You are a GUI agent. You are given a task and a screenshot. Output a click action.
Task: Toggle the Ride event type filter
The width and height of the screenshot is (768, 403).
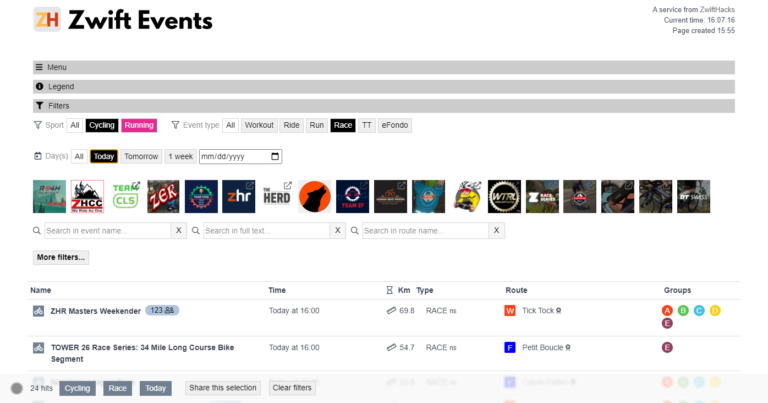pos(291,125)
